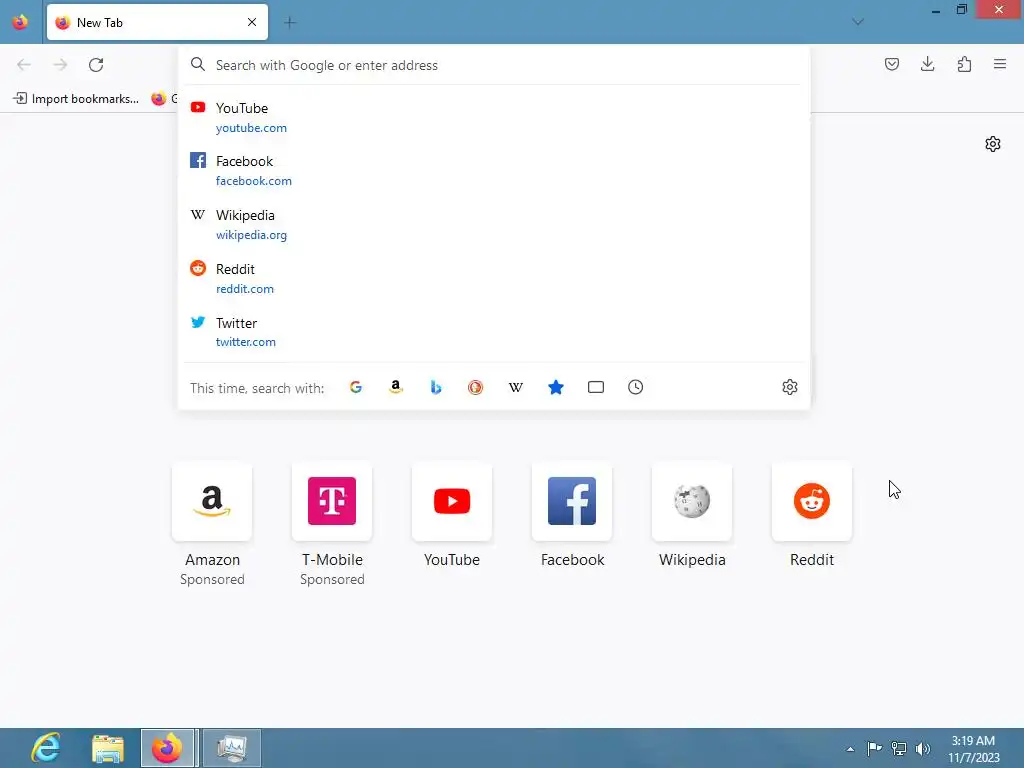Choose Twitter suggestion in address dropdown
The height and width of the screenshot is (768, 1024).
pos(494,332)
